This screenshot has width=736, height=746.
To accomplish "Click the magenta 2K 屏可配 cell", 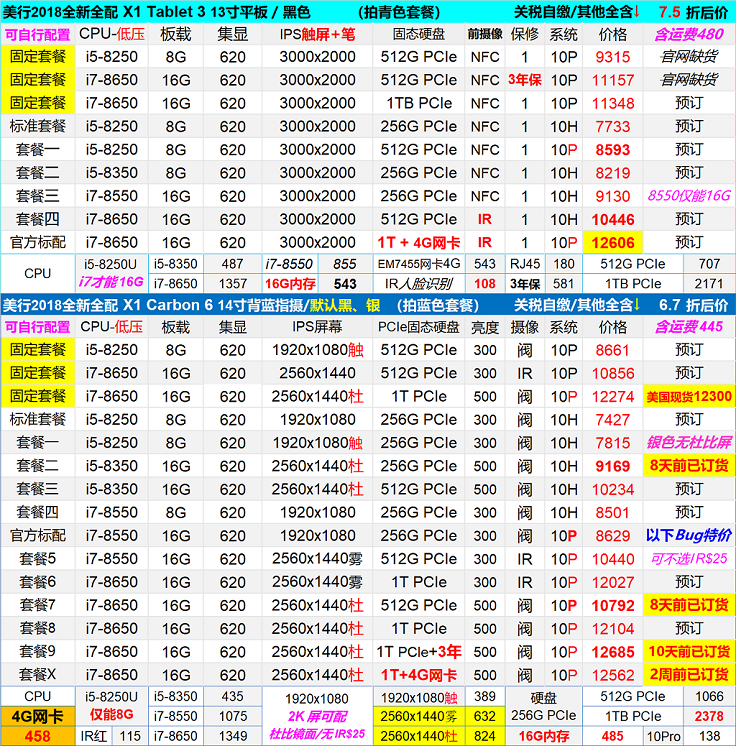I will coord(315,716).
